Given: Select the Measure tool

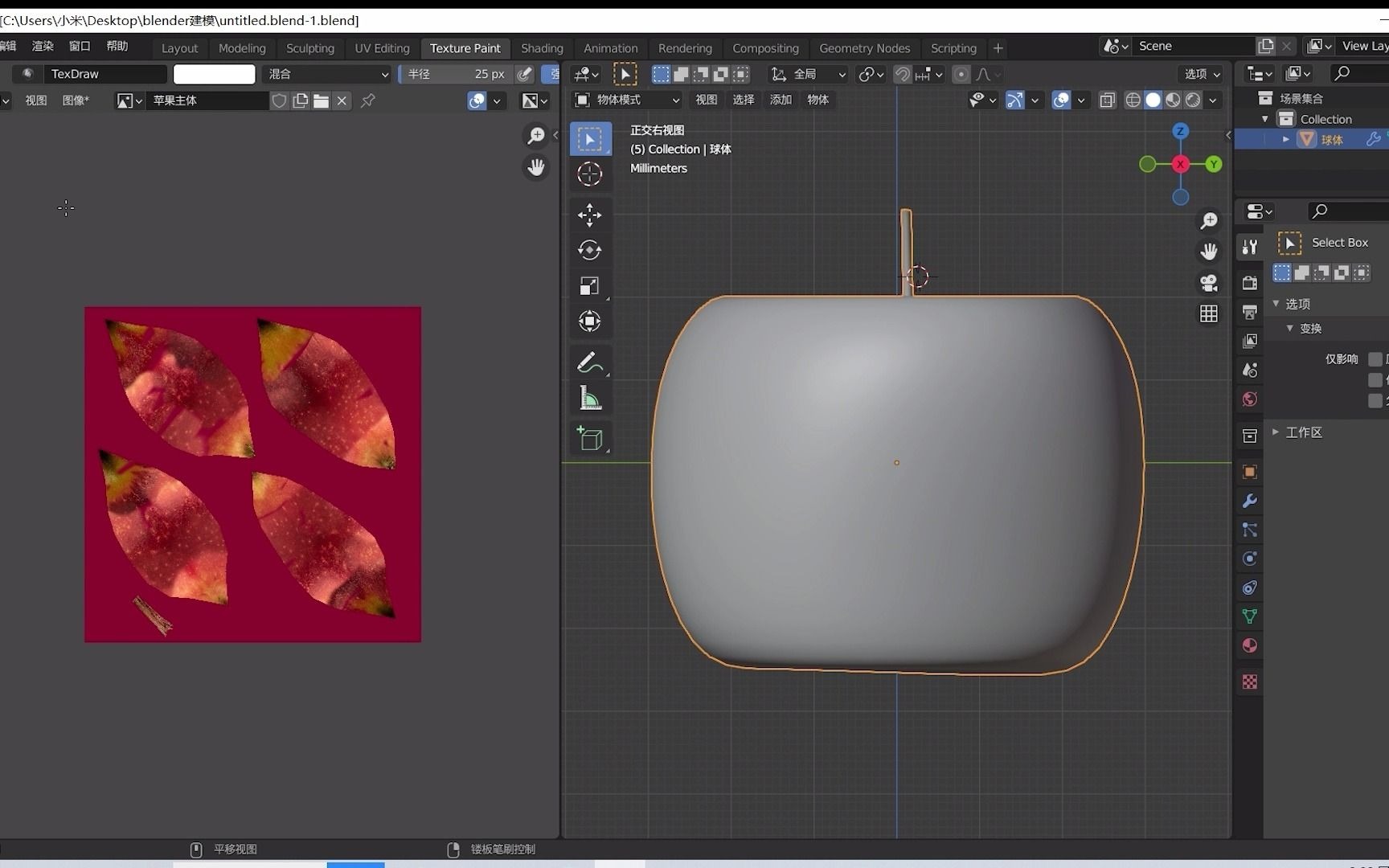Looking at the screenshot, I should pyautogui.click(x=590, y=398).
